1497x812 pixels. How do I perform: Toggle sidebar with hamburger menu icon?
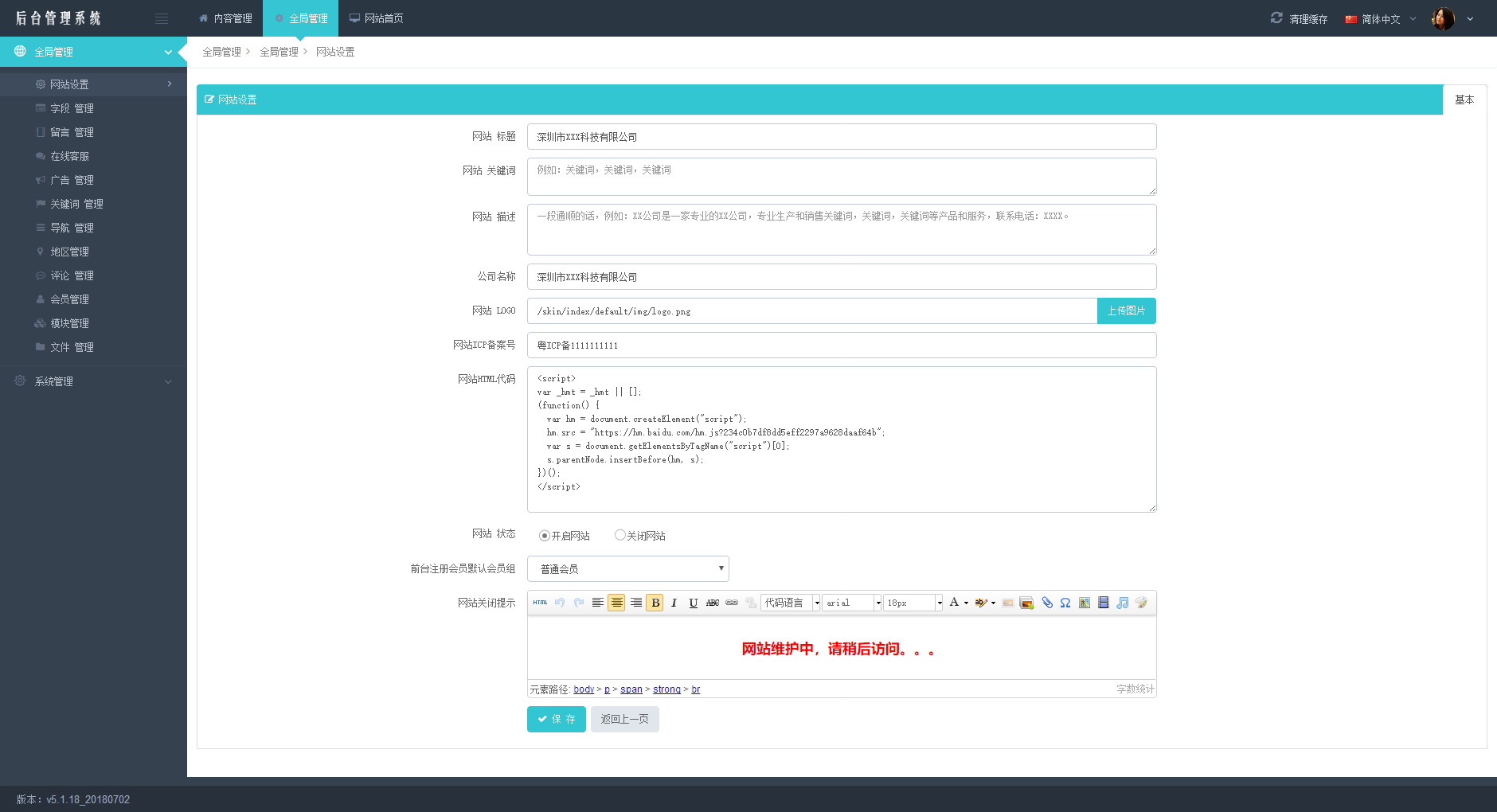[x=162, y=19]
